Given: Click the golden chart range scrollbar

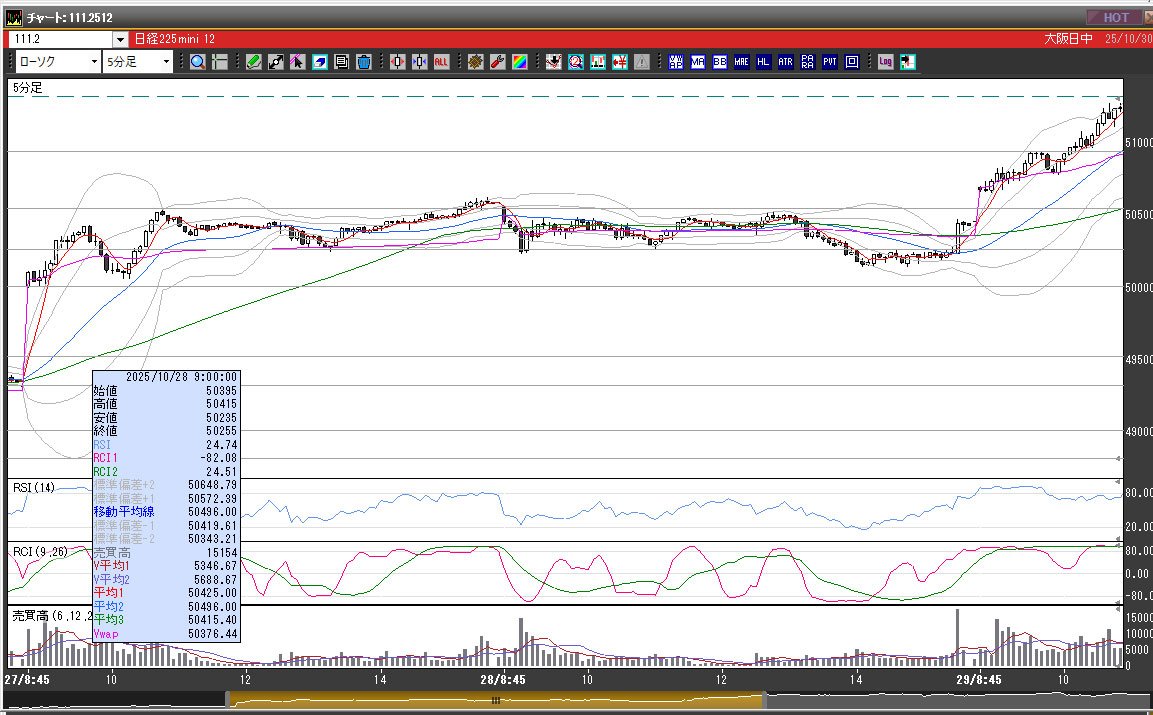Looking at the screenshot, I should (x=495, y=700).
